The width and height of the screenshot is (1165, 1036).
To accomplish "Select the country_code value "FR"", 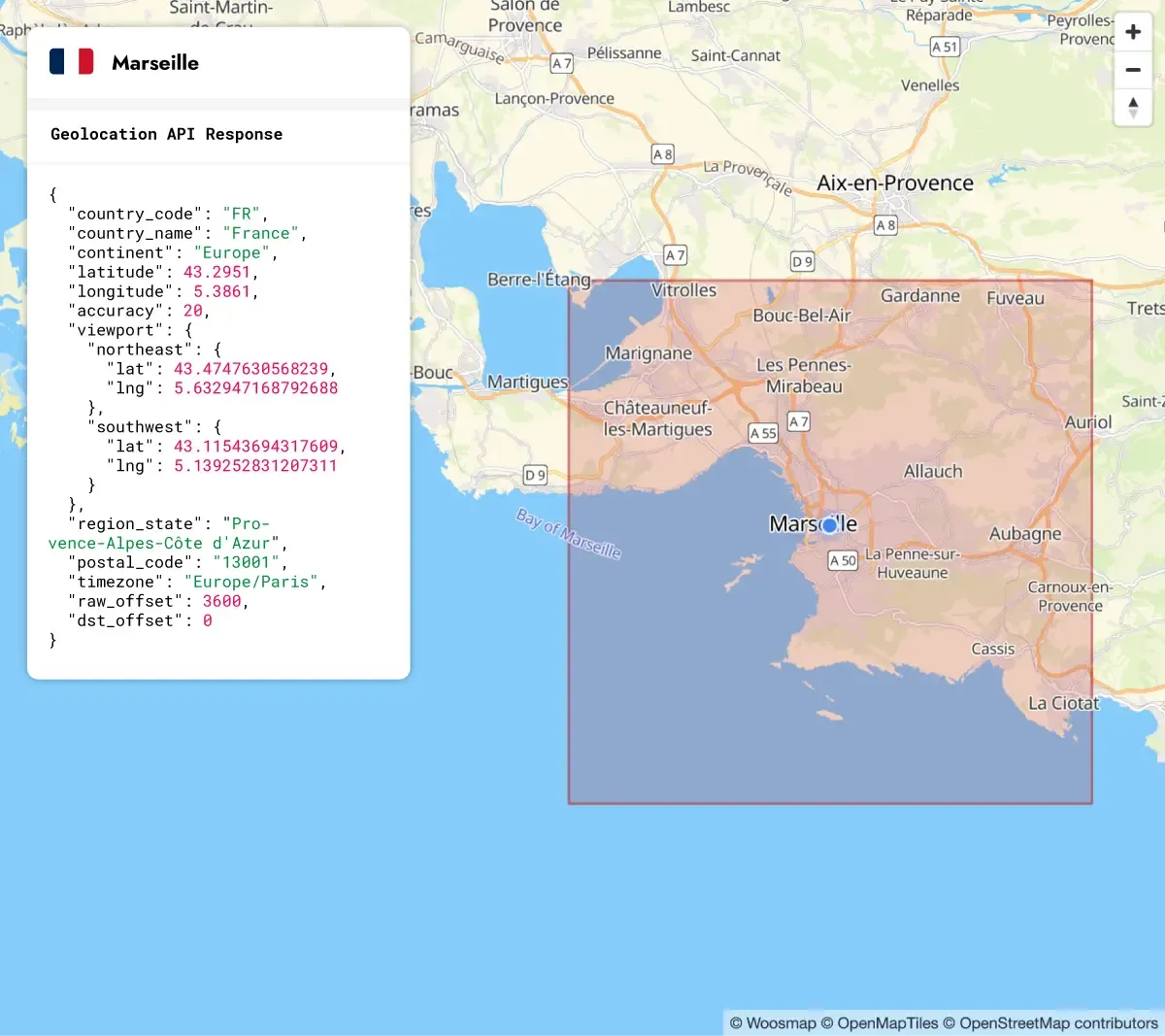I will point(242,214).
